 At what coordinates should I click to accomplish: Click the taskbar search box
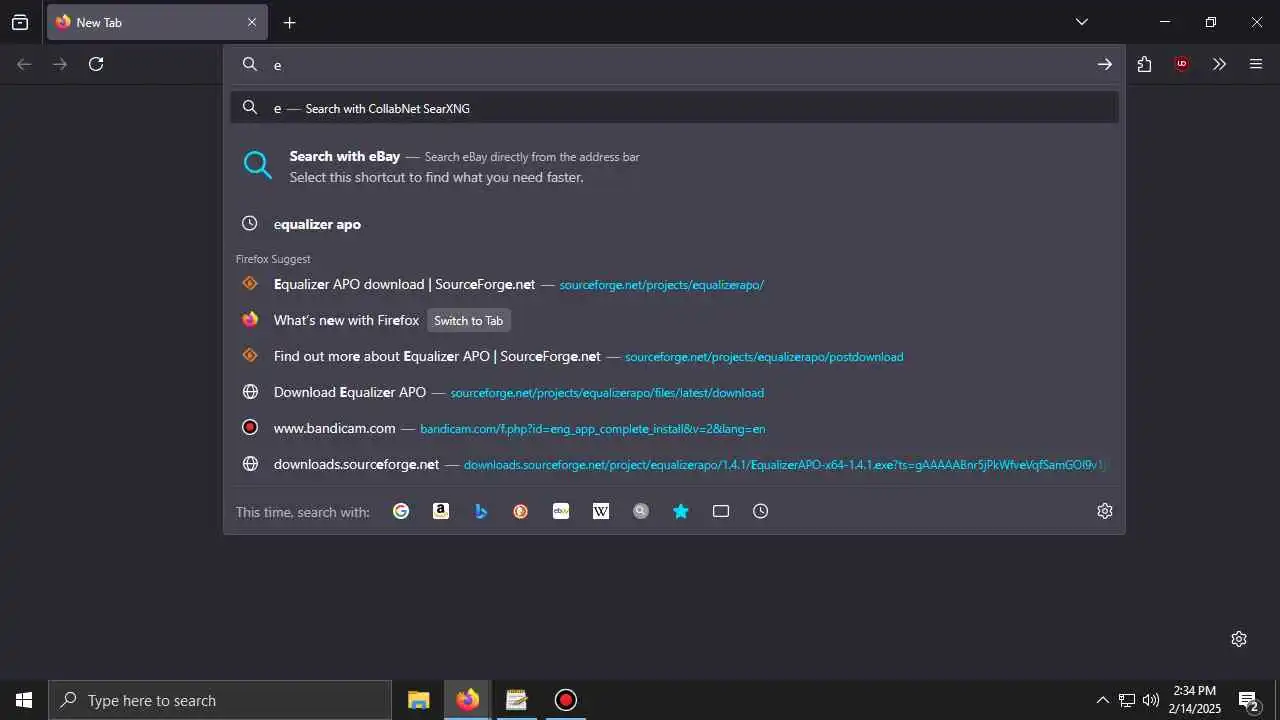(x=220, y=700)
